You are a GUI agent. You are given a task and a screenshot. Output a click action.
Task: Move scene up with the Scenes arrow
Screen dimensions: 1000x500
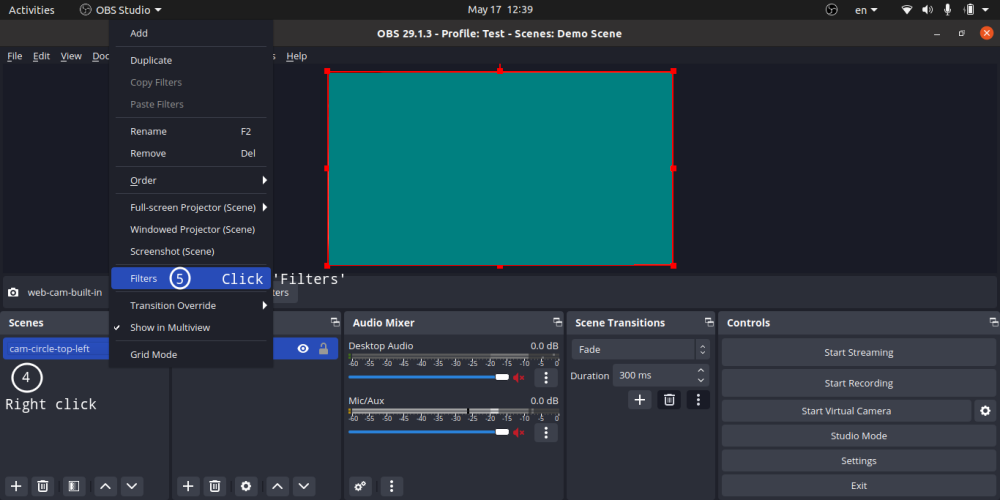coord(106,486)
